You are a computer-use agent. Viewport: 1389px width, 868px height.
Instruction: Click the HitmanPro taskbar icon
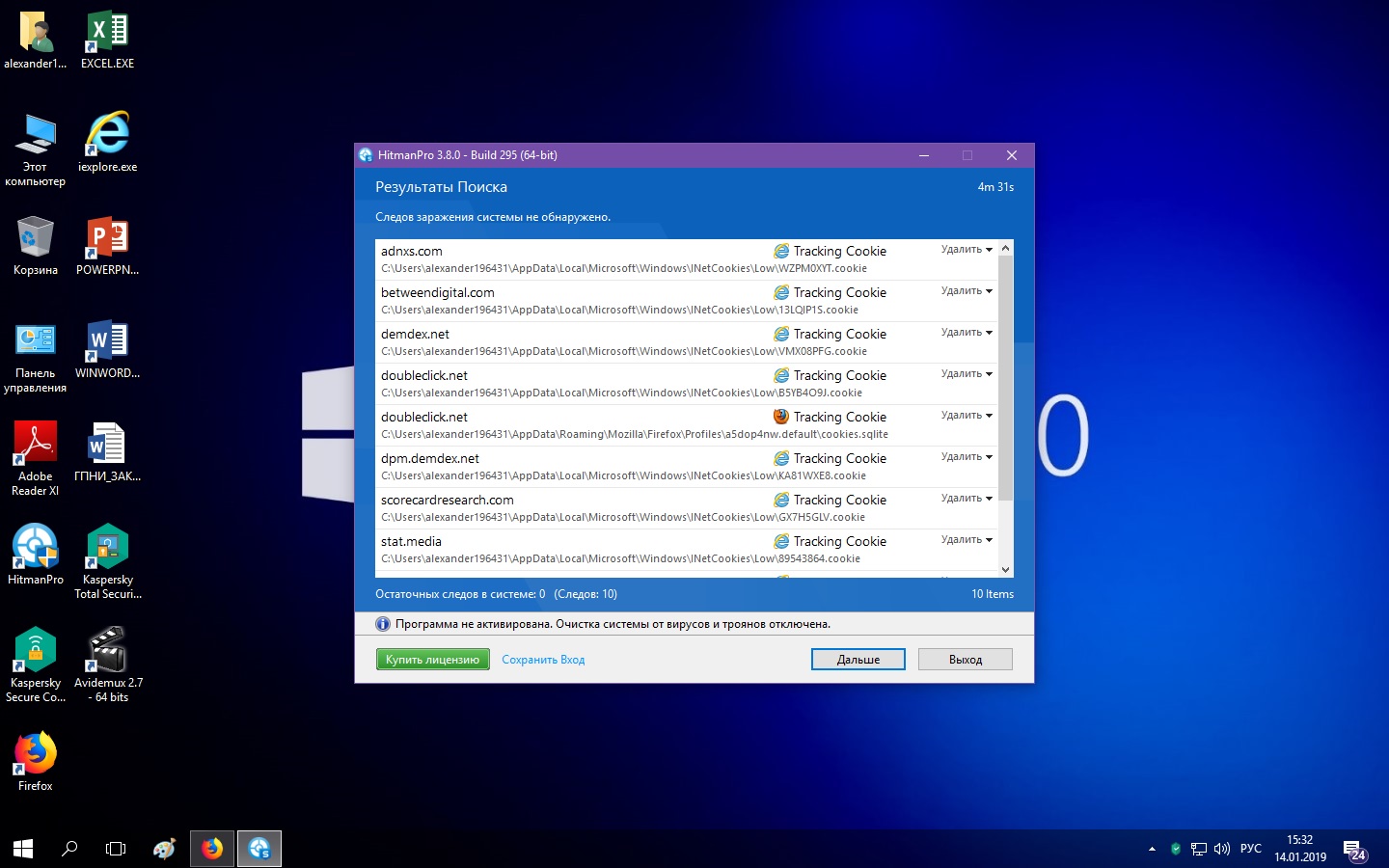[x=259, y=849]
